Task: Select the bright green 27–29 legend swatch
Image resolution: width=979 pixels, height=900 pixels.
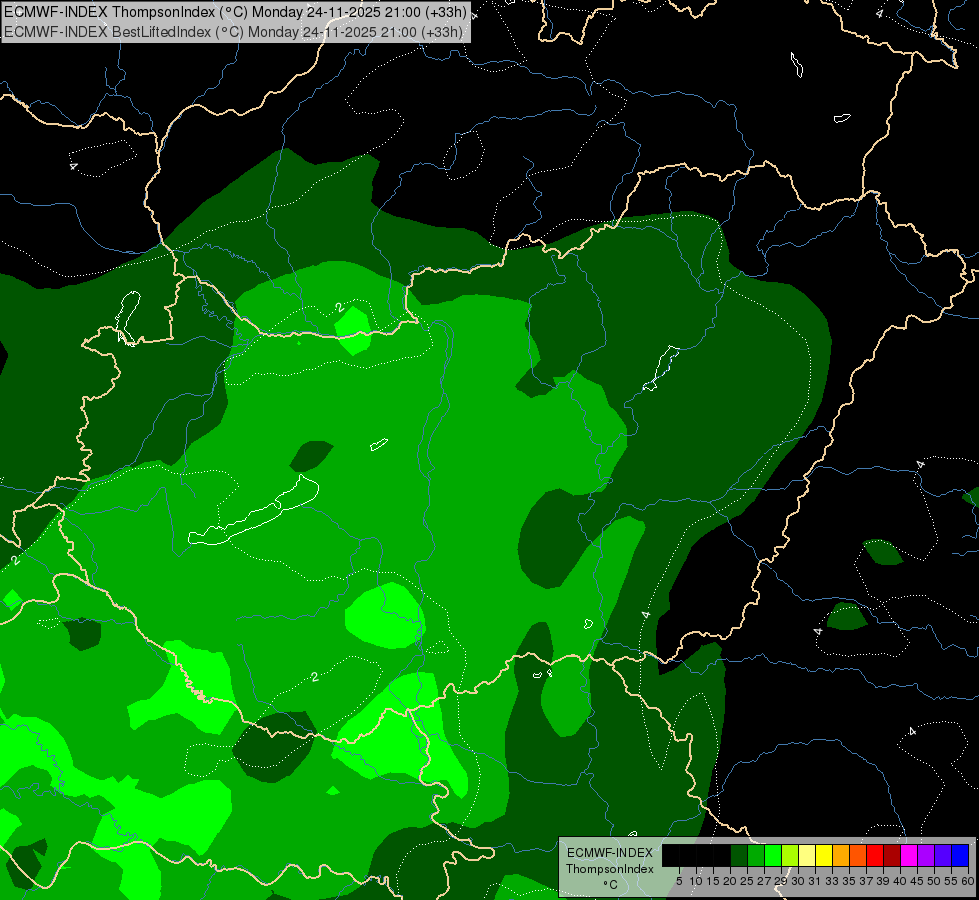Action: coord(773,855)
